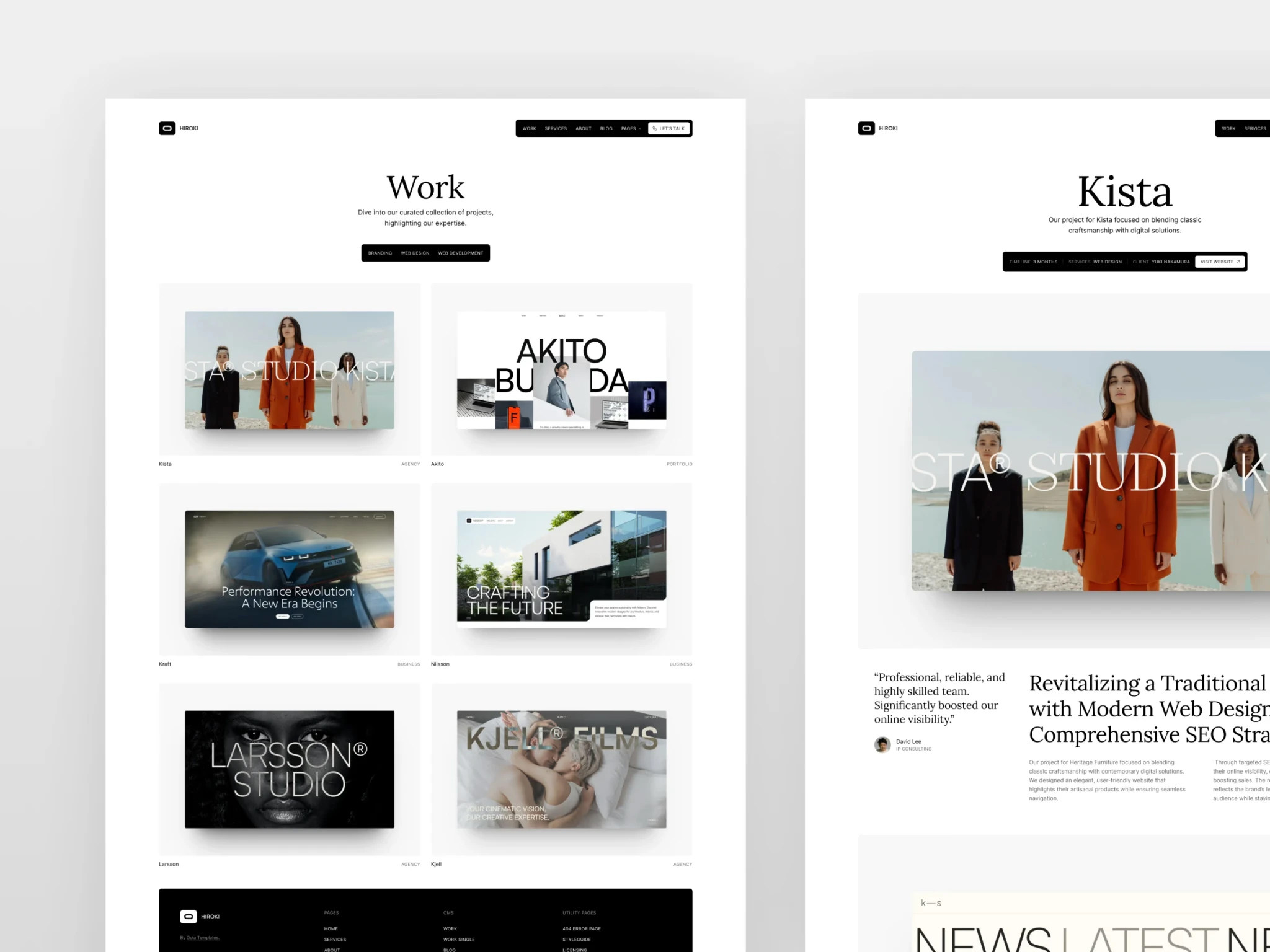Click the Hiroki logo icon in the left page header
The height and width of the screenshot is (952, 1270).
[167, 128]
